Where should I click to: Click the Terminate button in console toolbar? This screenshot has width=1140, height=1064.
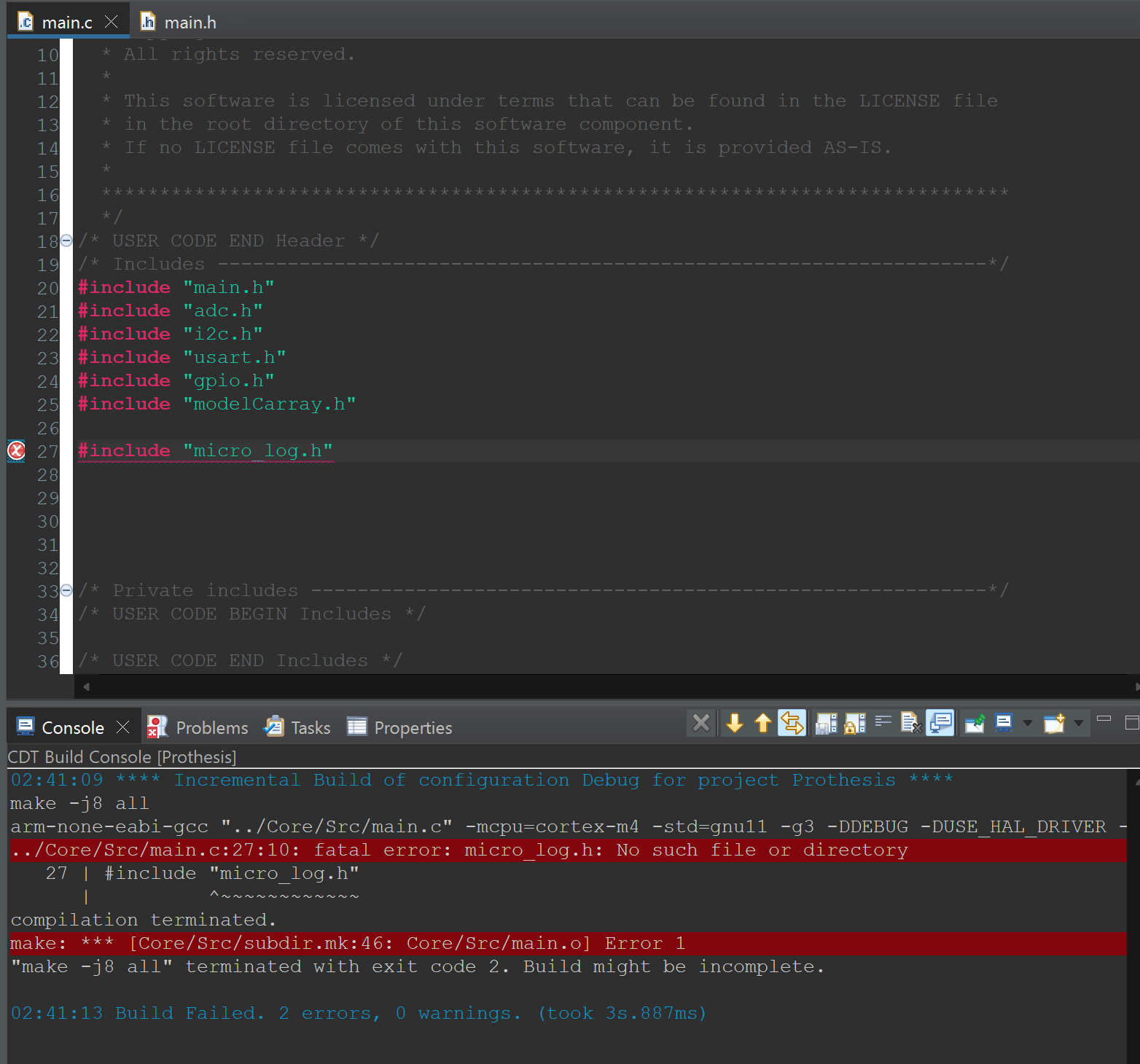(700, 723)
